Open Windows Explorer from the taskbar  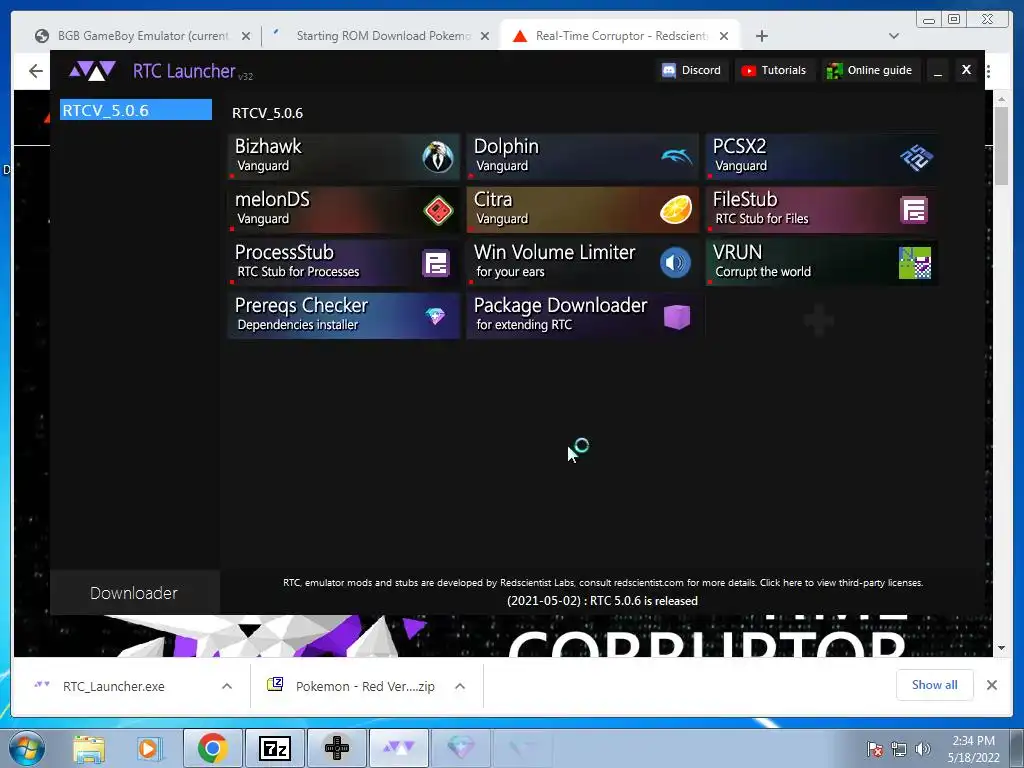pyautogui.click(x=89, y=748)
